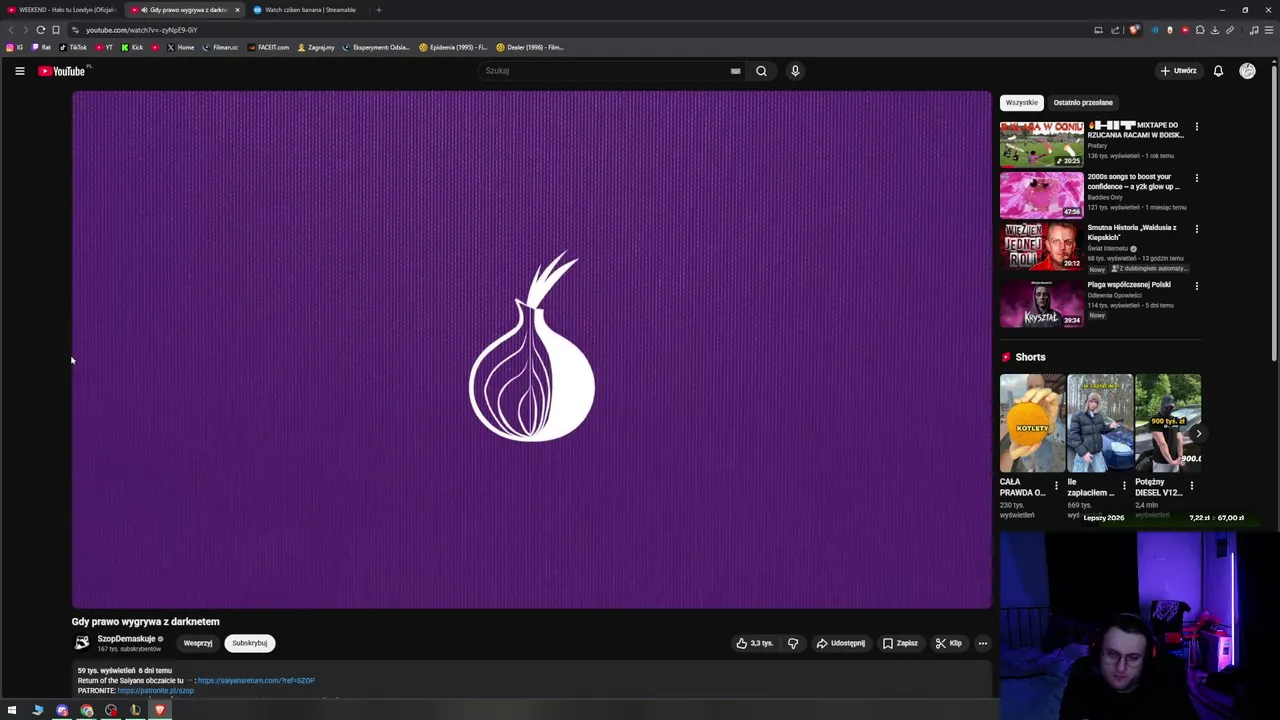Save video with Zapisz button

900,643
